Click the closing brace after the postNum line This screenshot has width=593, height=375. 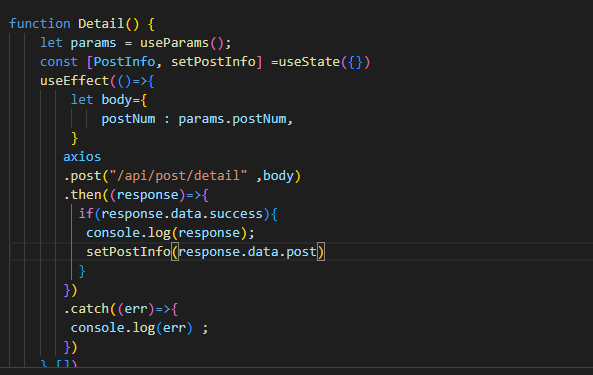click(x=75, y=138)
